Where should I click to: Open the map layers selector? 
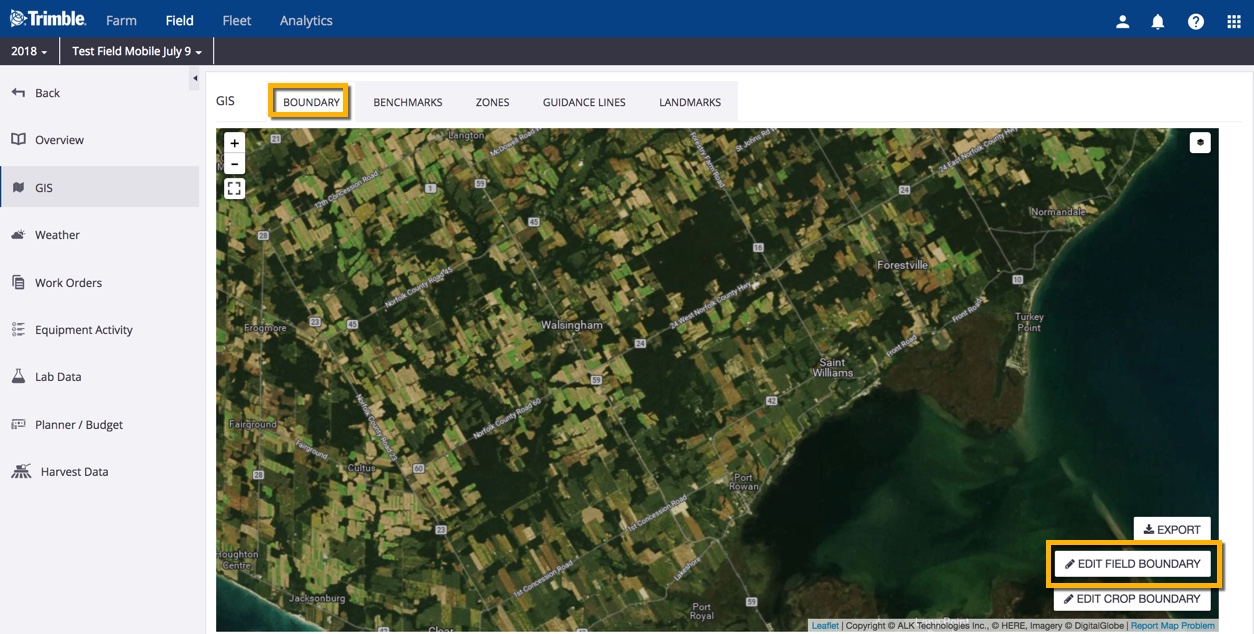(x=1200, y=142)
